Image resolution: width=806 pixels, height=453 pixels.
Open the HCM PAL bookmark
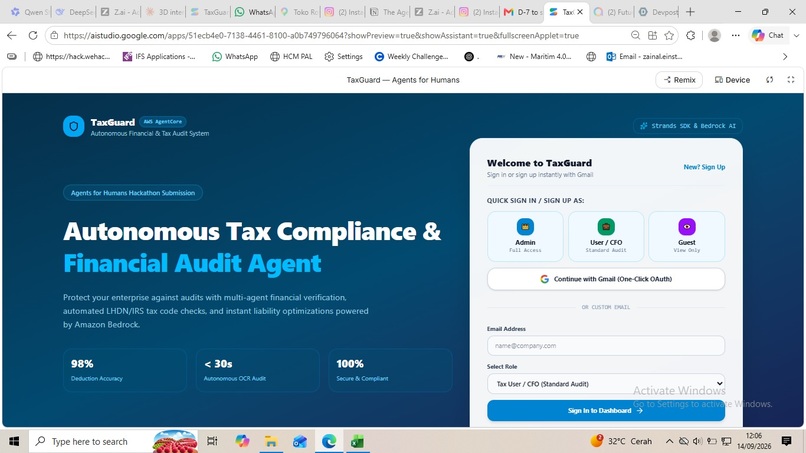291,57
